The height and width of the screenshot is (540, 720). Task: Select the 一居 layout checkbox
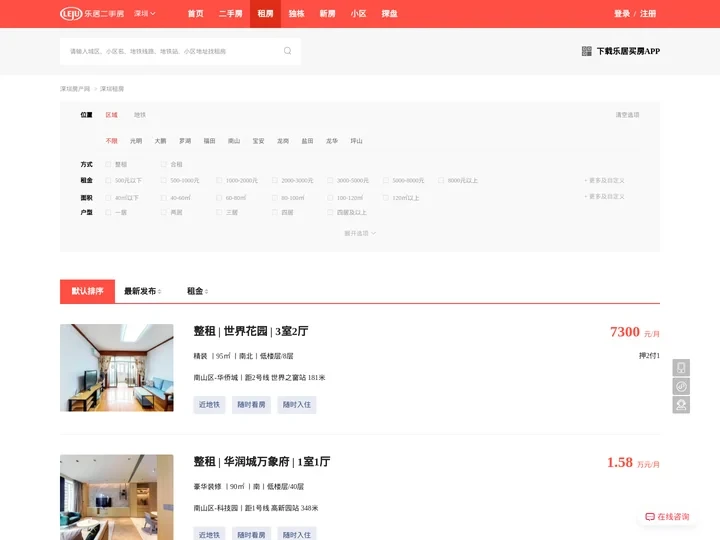coord(108,212)
